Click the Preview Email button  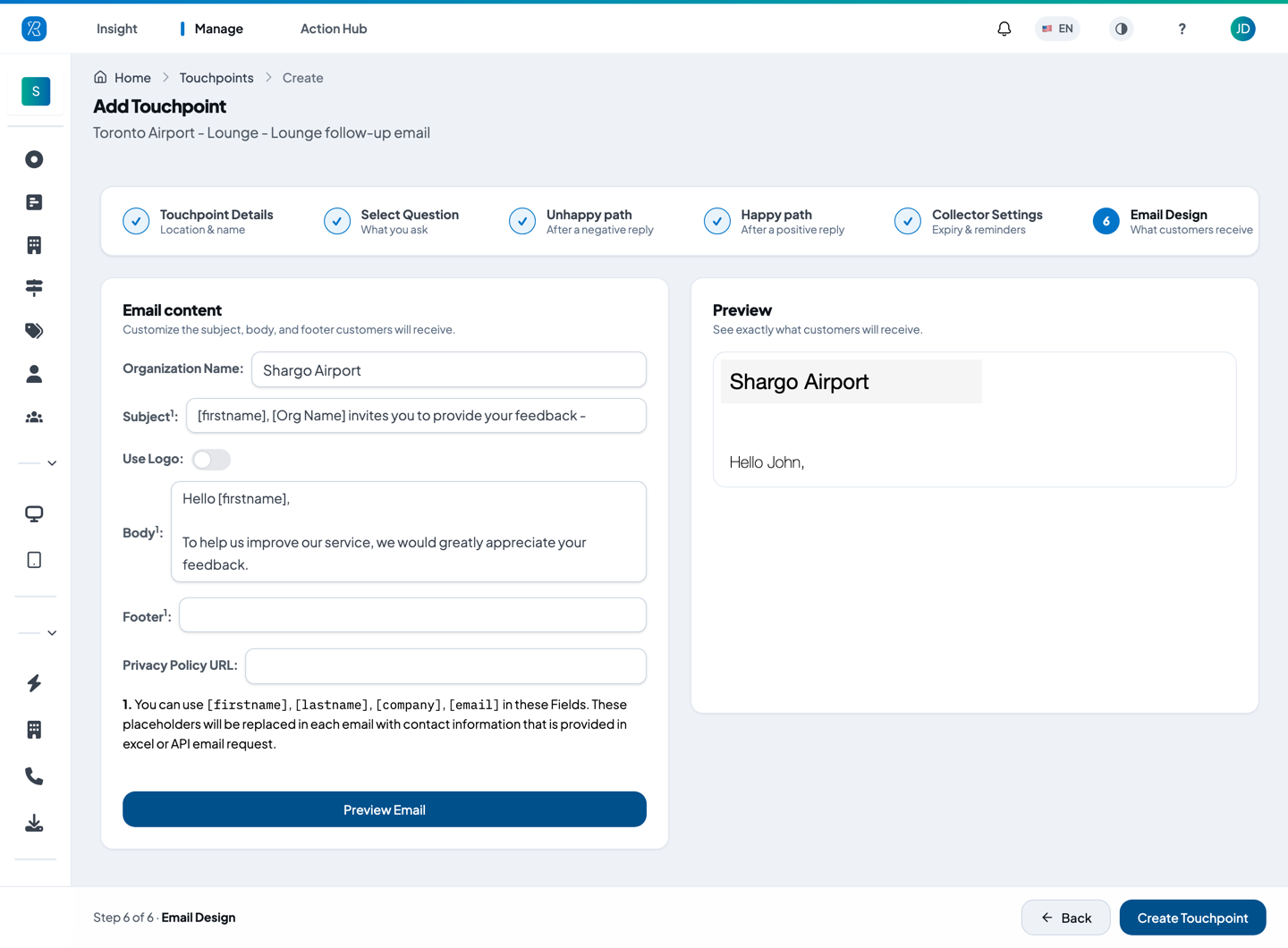pyautogui.click(x=385, y=809)
